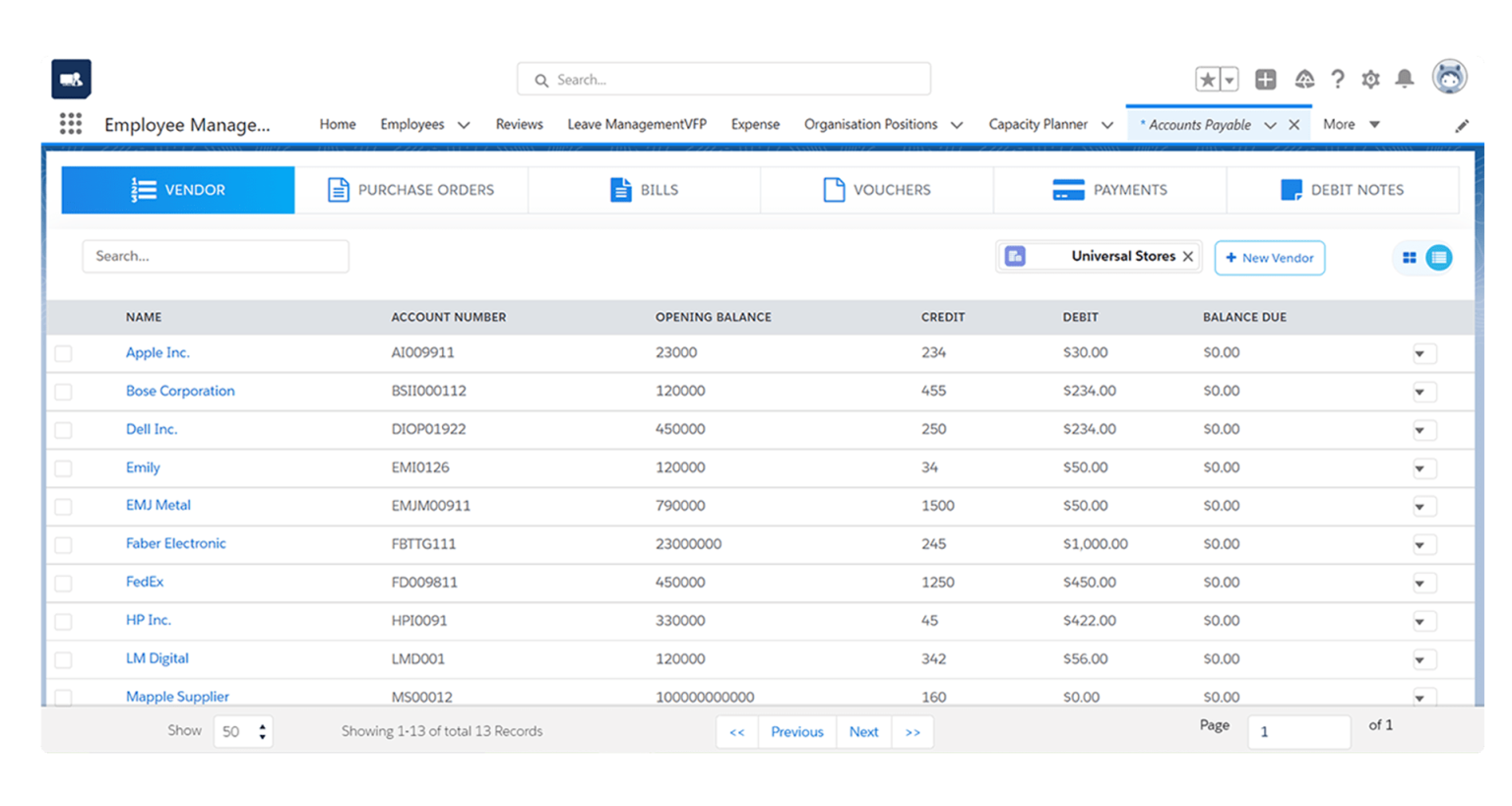
Task: Open the Bose Corporation vendor link
Action: click(180, 391)
